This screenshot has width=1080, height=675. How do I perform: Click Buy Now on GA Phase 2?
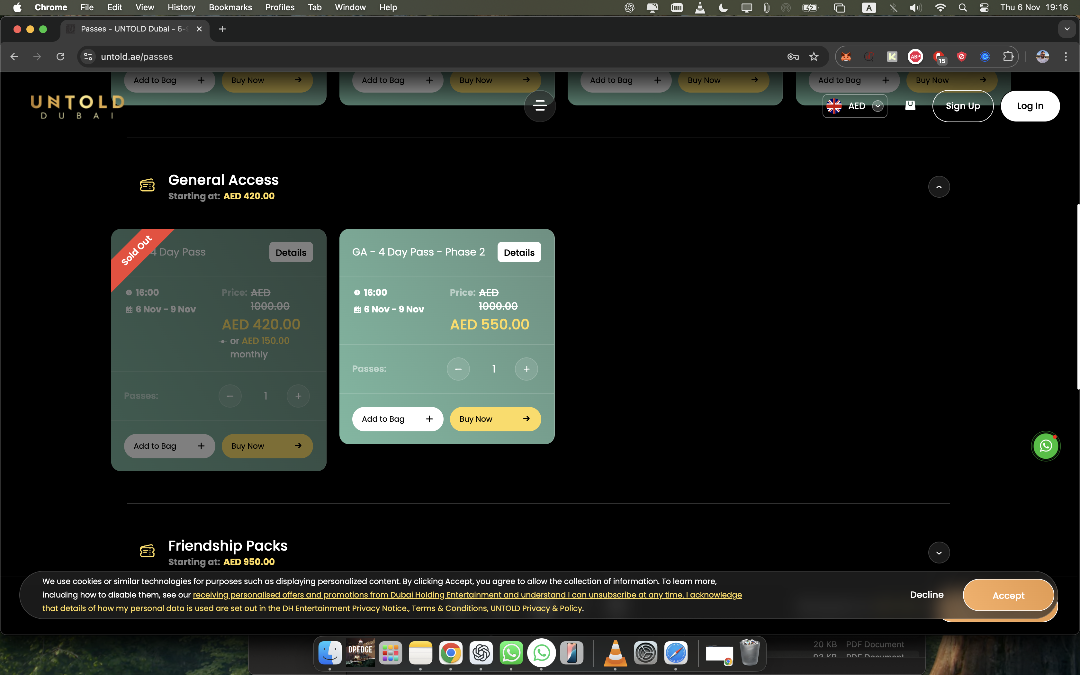click(x=495, y=419)
